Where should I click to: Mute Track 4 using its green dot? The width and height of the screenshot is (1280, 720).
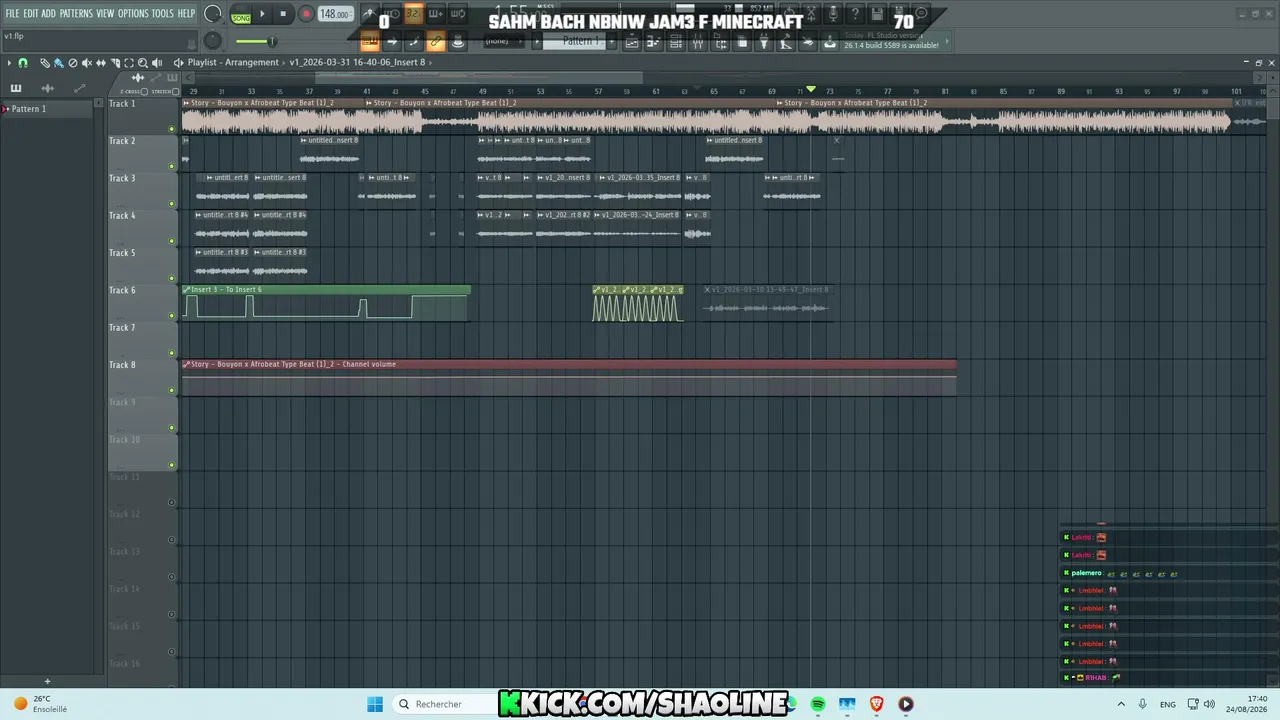pyautogui.click(x=172, y=241)
